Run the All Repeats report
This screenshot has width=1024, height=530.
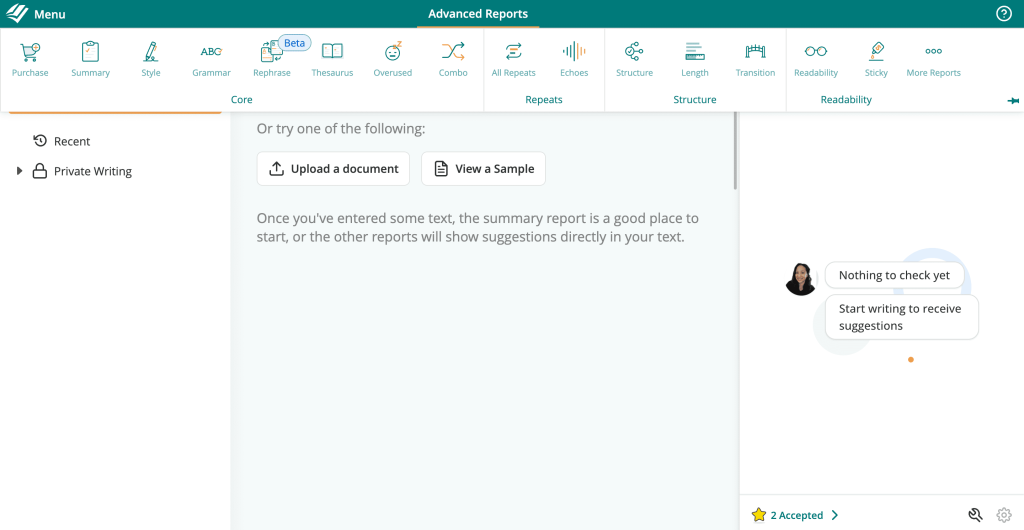coord(513,59)
